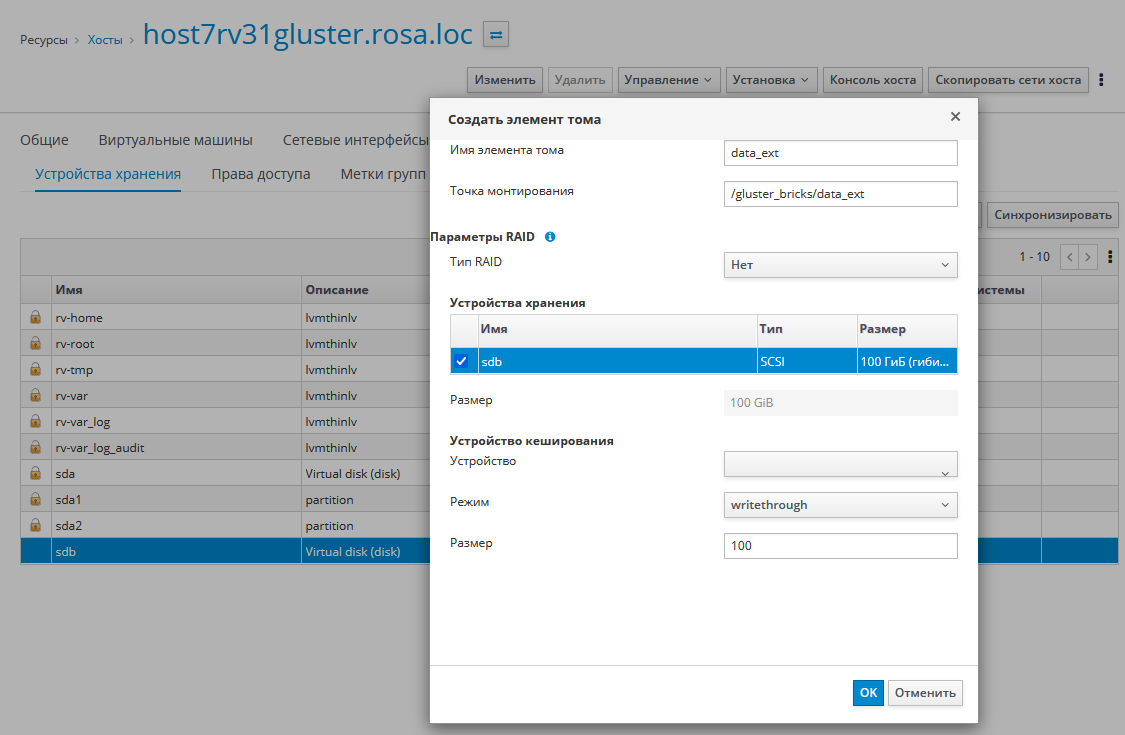Open the storage table kebab menu
This screenshot has width=1125, height=735.
coord(1110,257)
